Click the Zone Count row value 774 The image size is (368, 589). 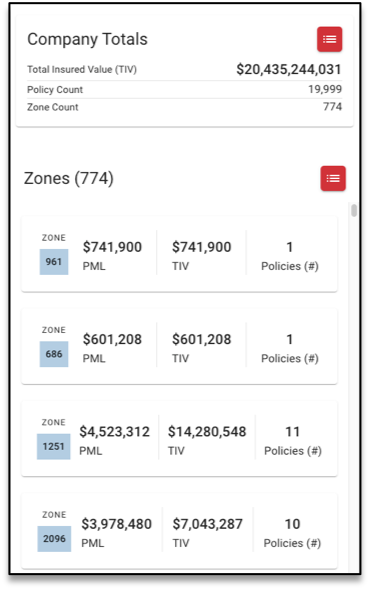click(x=332, y=107)
